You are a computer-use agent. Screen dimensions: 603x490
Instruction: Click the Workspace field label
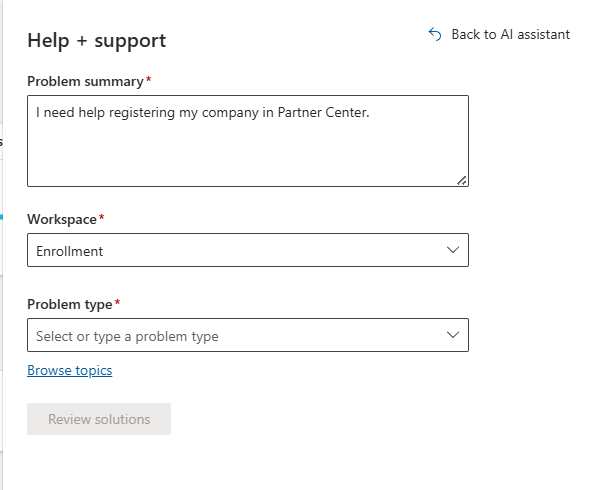61,219
